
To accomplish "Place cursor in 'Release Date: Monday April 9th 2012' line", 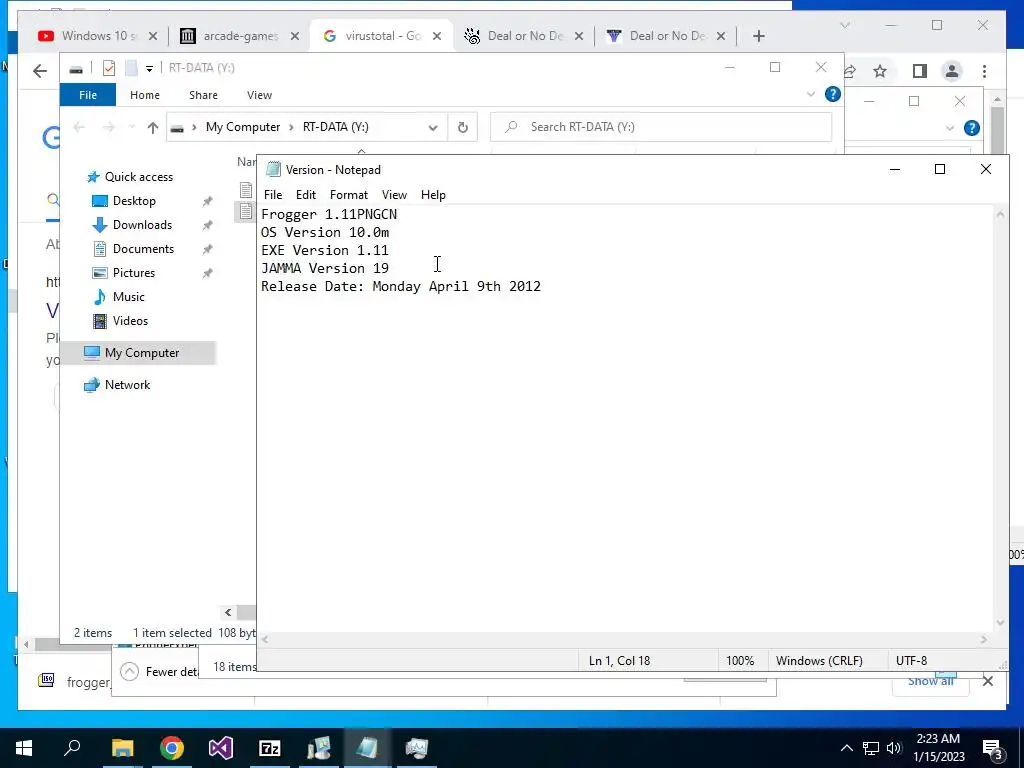I will pyautogui.click(x=400, y=286).
